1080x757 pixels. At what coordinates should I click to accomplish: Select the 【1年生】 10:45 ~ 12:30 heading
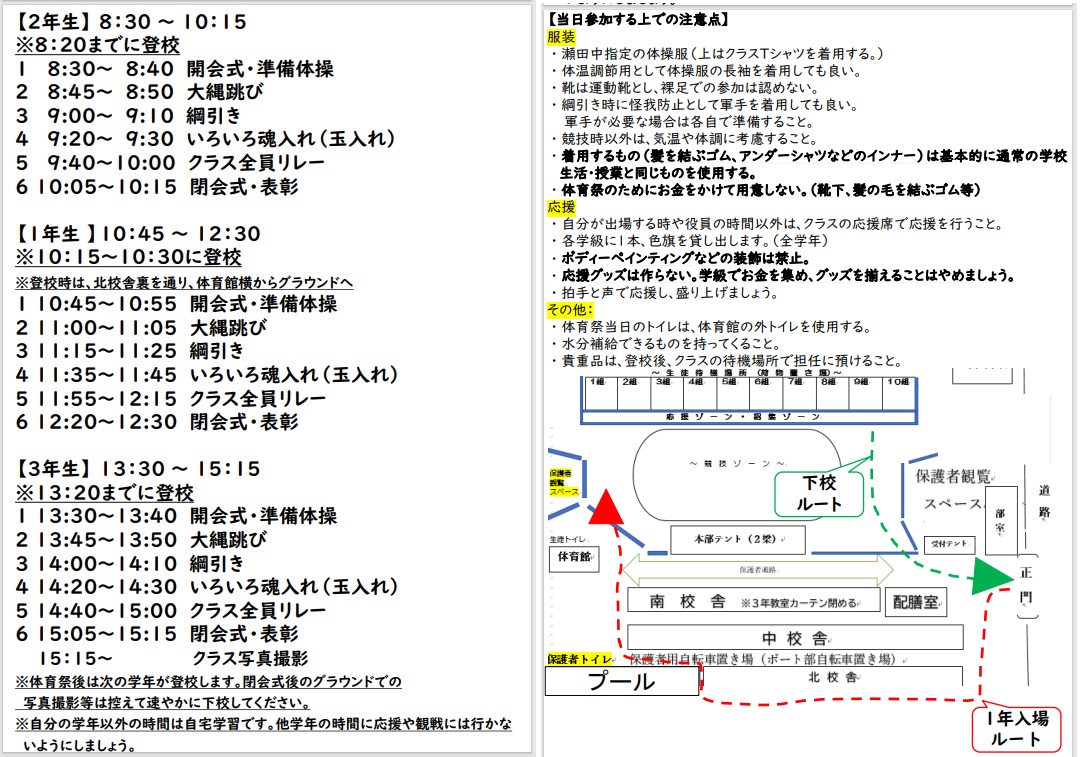coord(138,233)
